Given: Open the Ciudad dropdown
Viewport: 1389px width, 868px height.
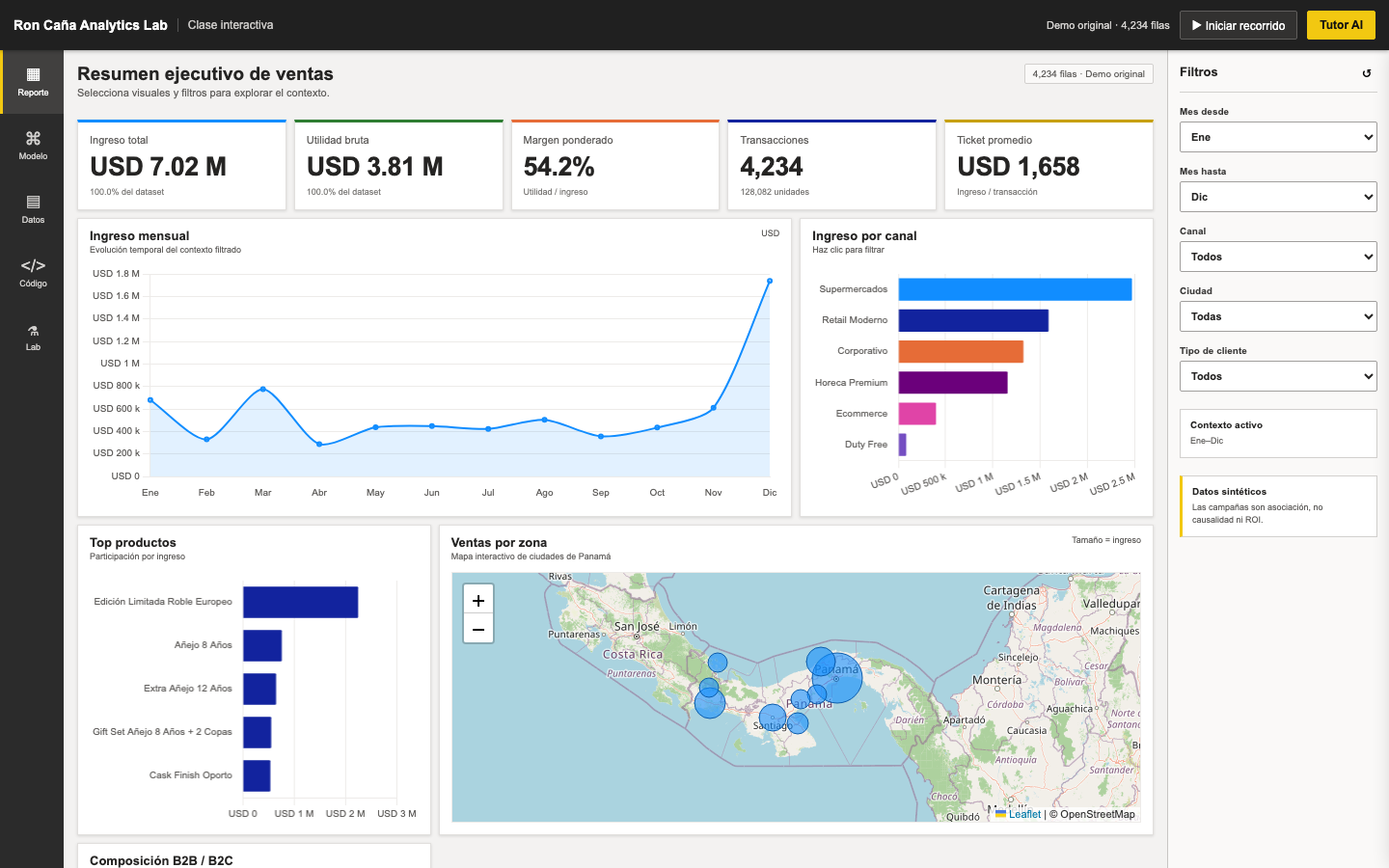Looking at the screenshot, I should [1278, 316].
